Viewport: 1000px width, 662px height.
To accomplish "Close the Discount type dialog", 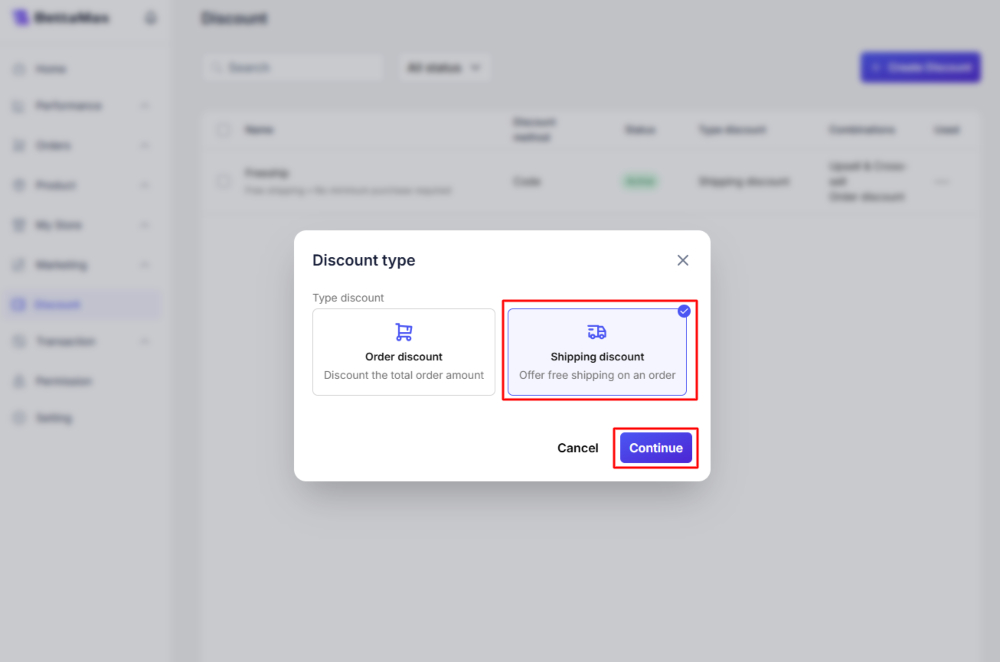I will point(683,260).
